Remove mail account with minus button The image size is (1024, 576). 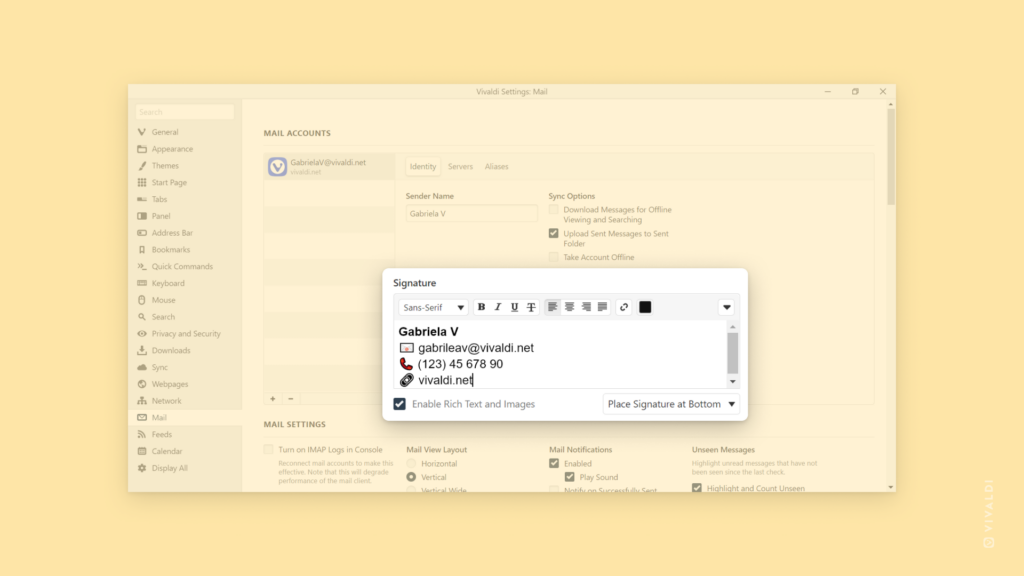tap(291, 398)
